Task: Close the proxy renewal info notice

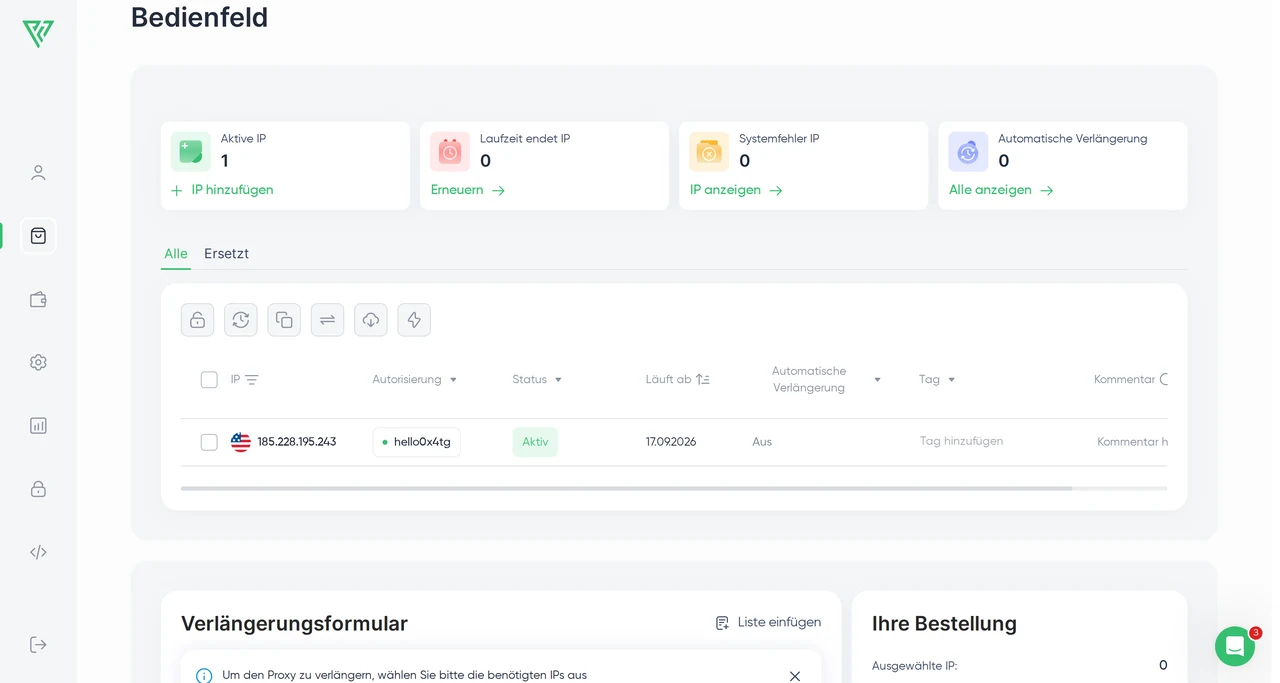Action: coord(795,676)
